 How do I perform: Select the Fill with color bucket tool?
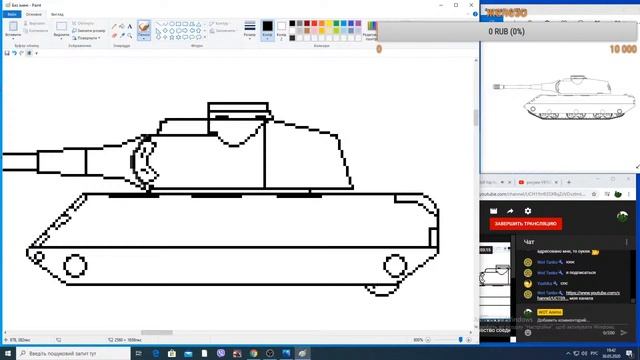pos(122,27)
